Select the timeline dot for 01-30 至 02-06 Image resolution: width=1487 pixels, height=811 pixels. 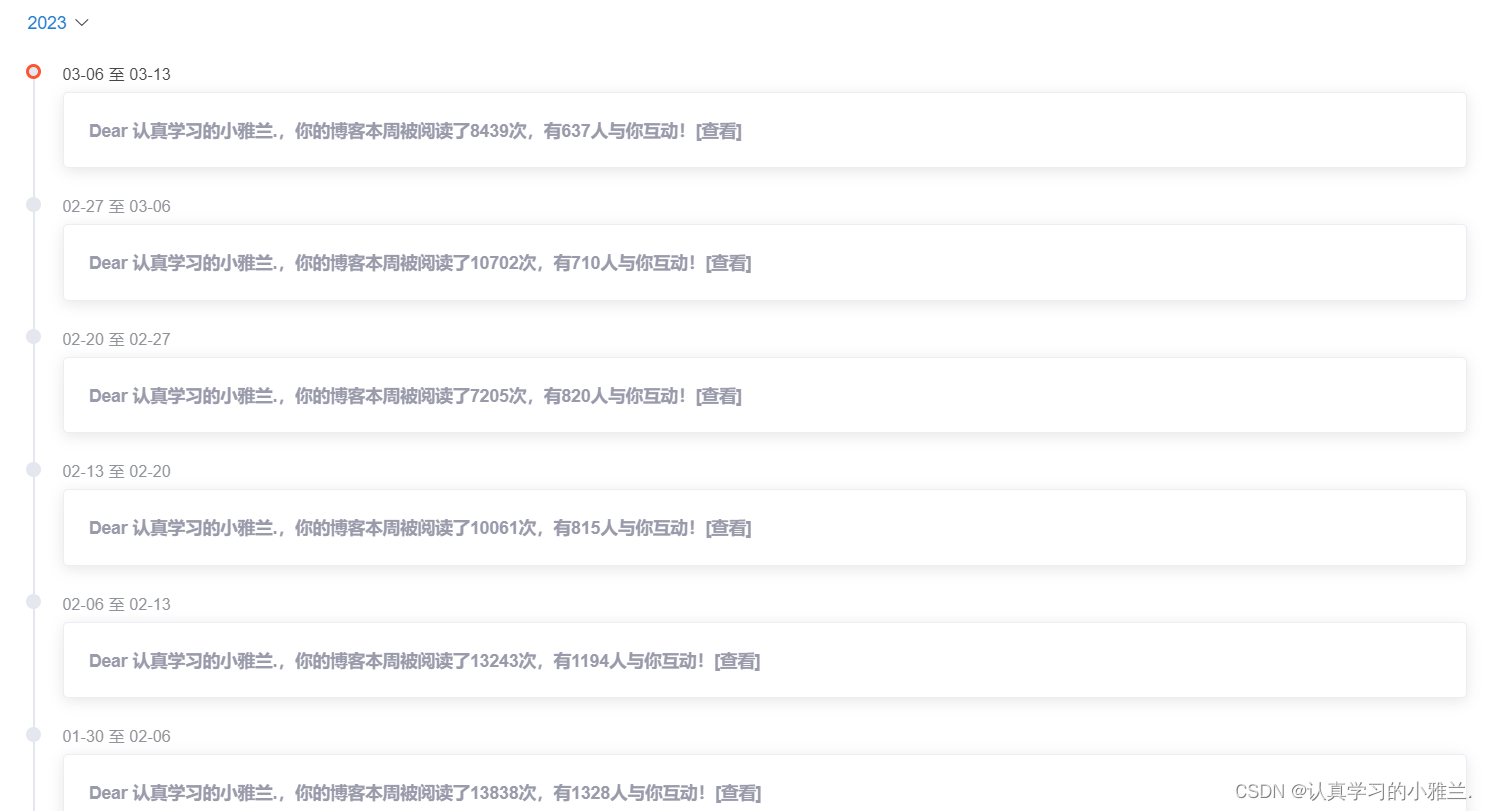(33, 734)
